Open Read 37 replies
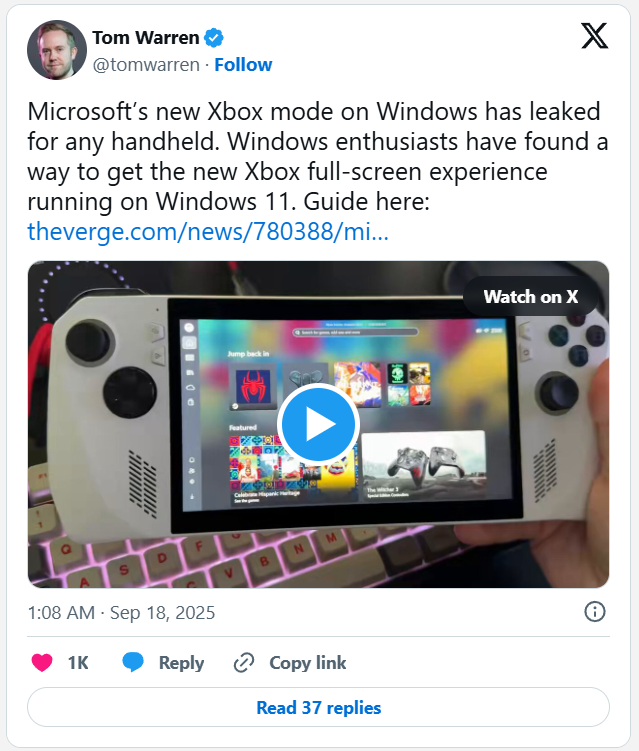639x751 pixels. (319, 707)
